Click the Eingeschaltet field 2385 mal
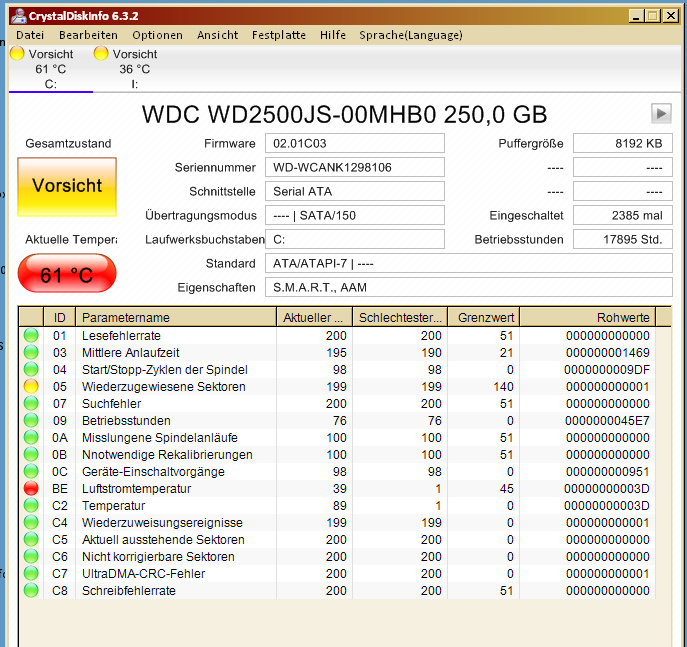 pyautogui.click(x=623, y=215)
